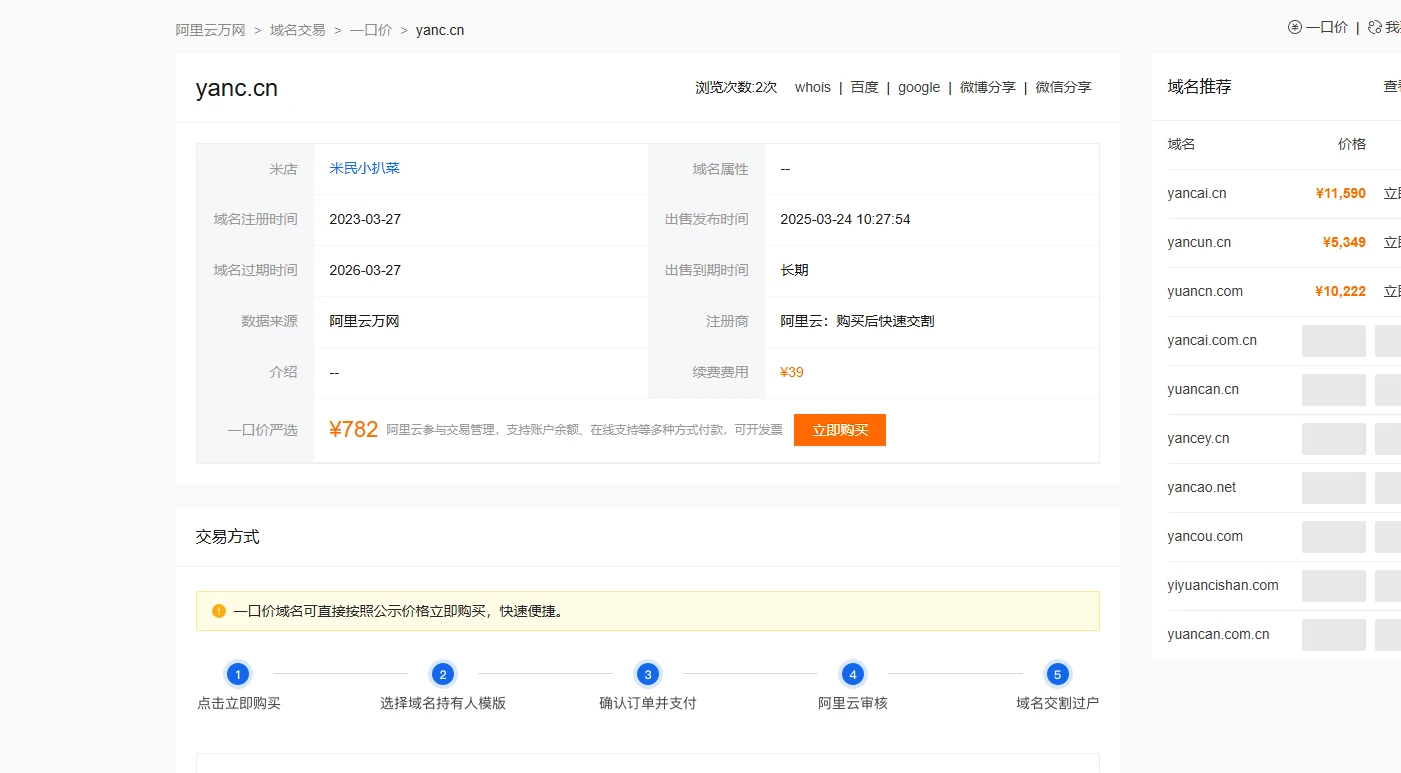Screen dimensions: 1401x773
Task: Open recommended domain yiyuancishan.com
Action: click(x=1222, y=586)
